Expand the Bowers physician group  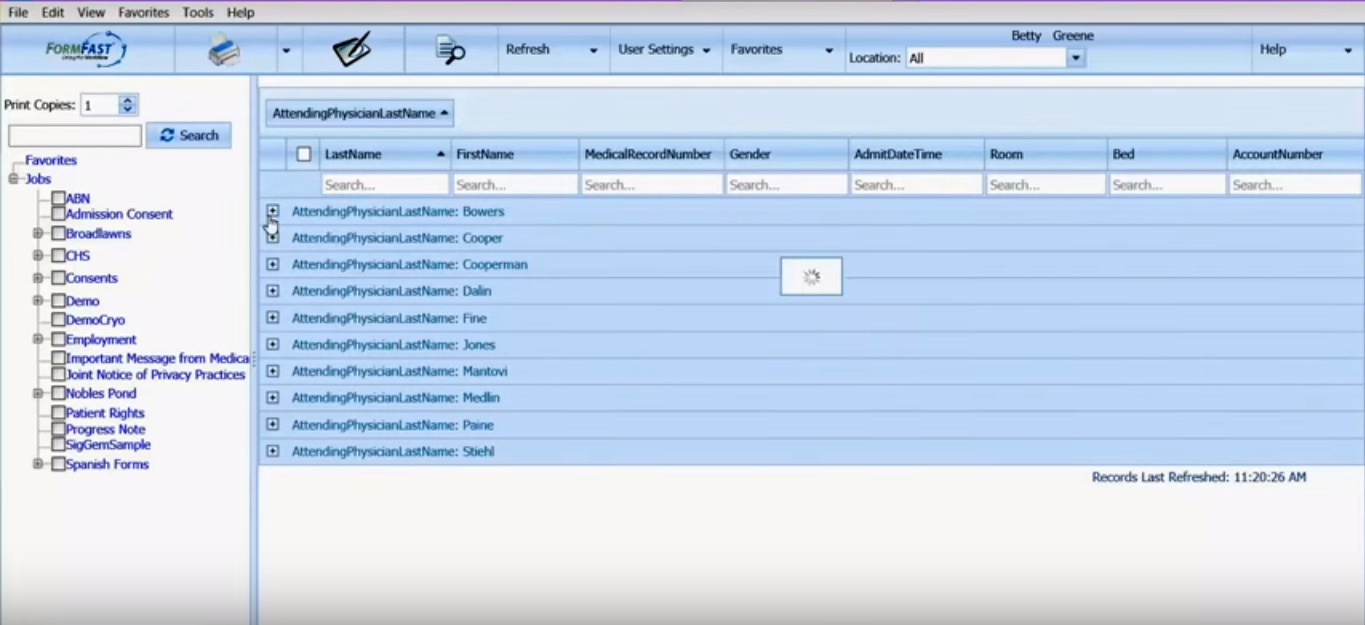point(273,211)
